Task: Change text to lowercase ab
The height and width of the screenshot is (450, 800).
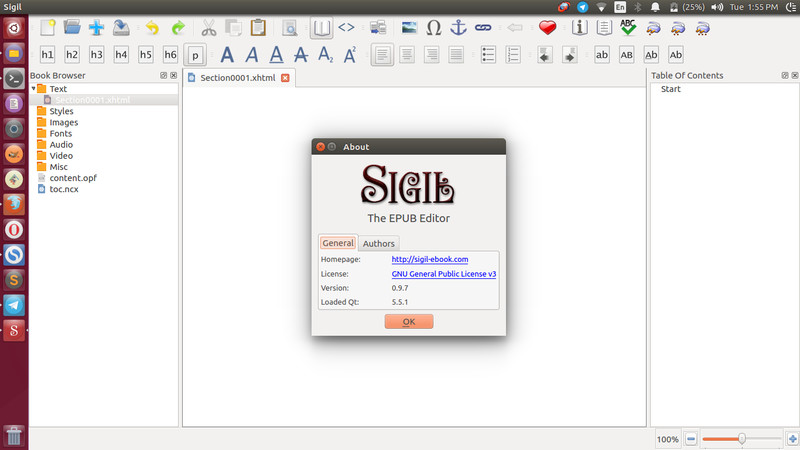Action: [602, 55]
